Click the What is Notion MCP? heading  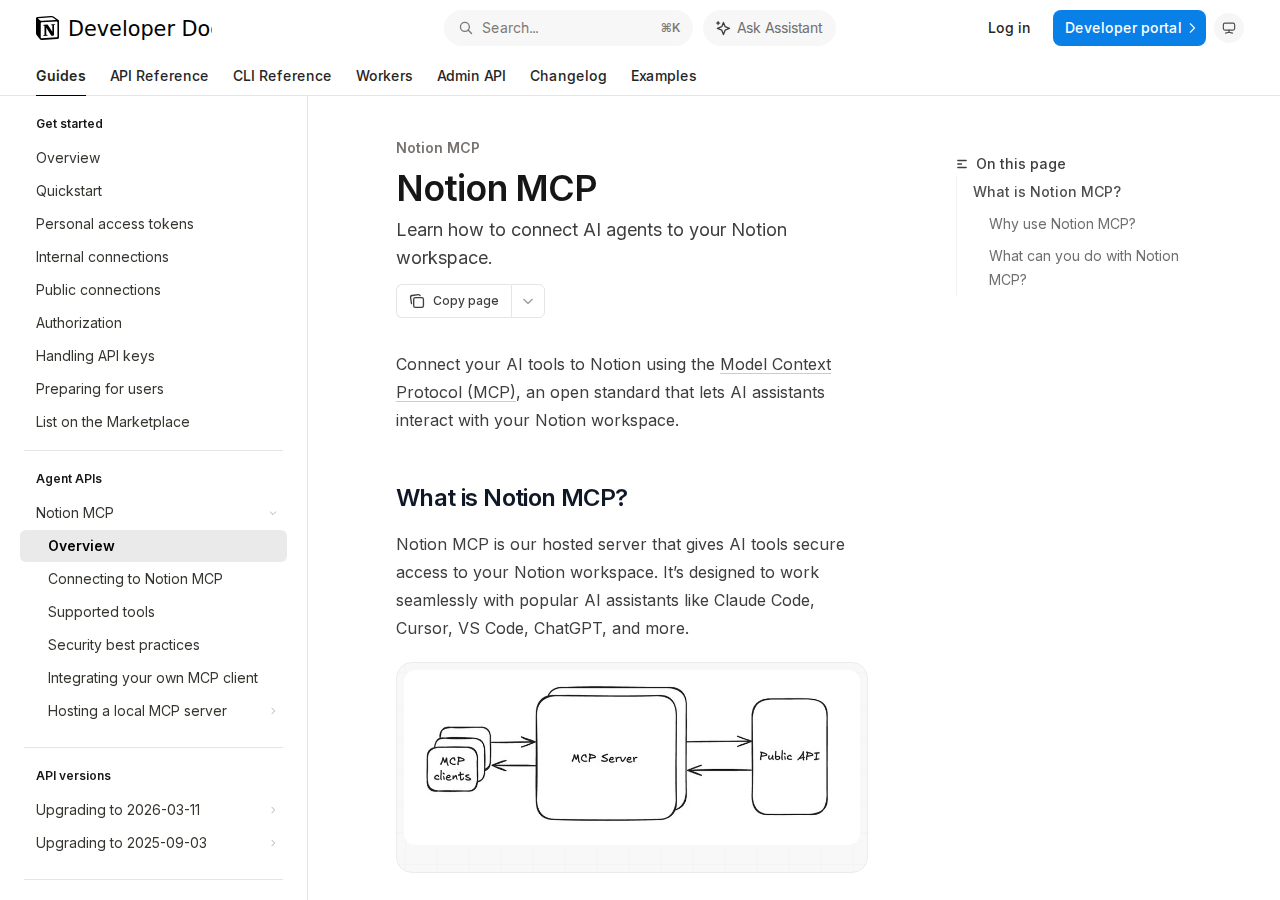512,498
